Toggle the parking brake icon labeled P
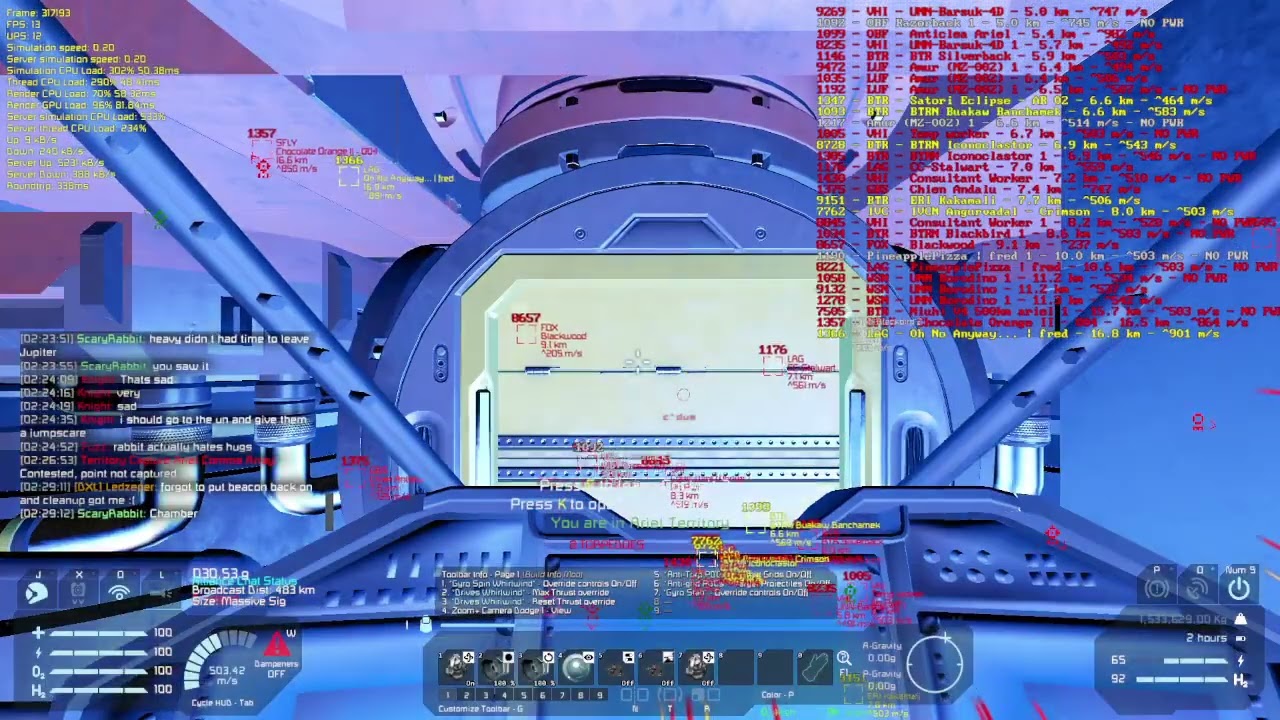The image size is (1280, 720). [x=1157, y=588]
